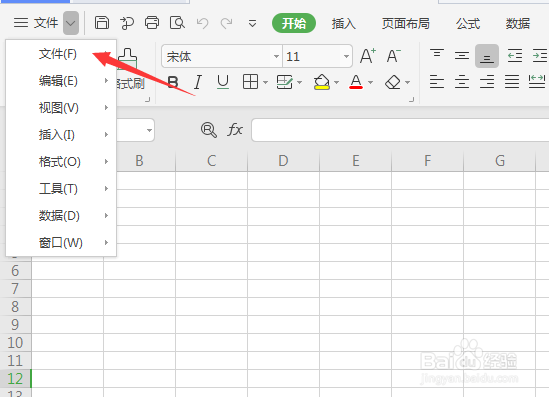The width and height of the screenshot is (549, 397).
Task: Click the justify alignment icon
Action: [x=512, y=82]
